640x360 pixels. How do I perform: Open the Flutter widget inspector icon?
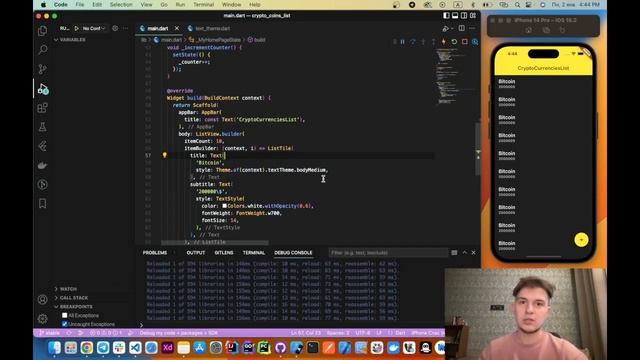(x=475, y=42)
